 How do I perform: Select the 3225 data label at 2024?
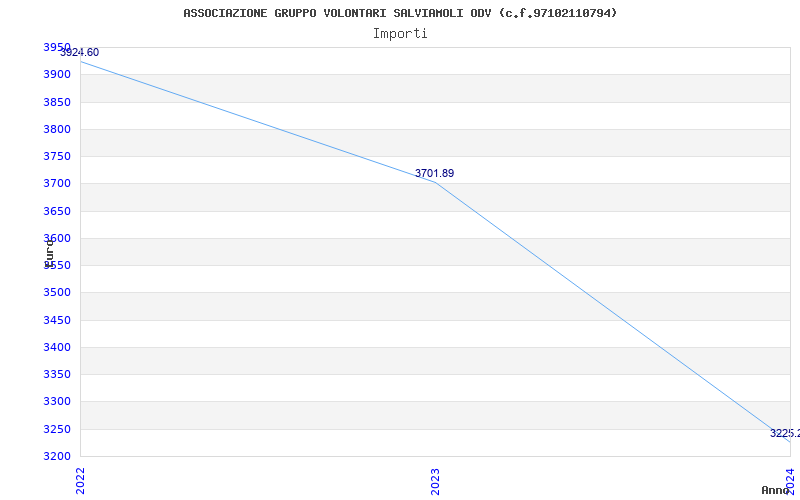tap(785, 433)
